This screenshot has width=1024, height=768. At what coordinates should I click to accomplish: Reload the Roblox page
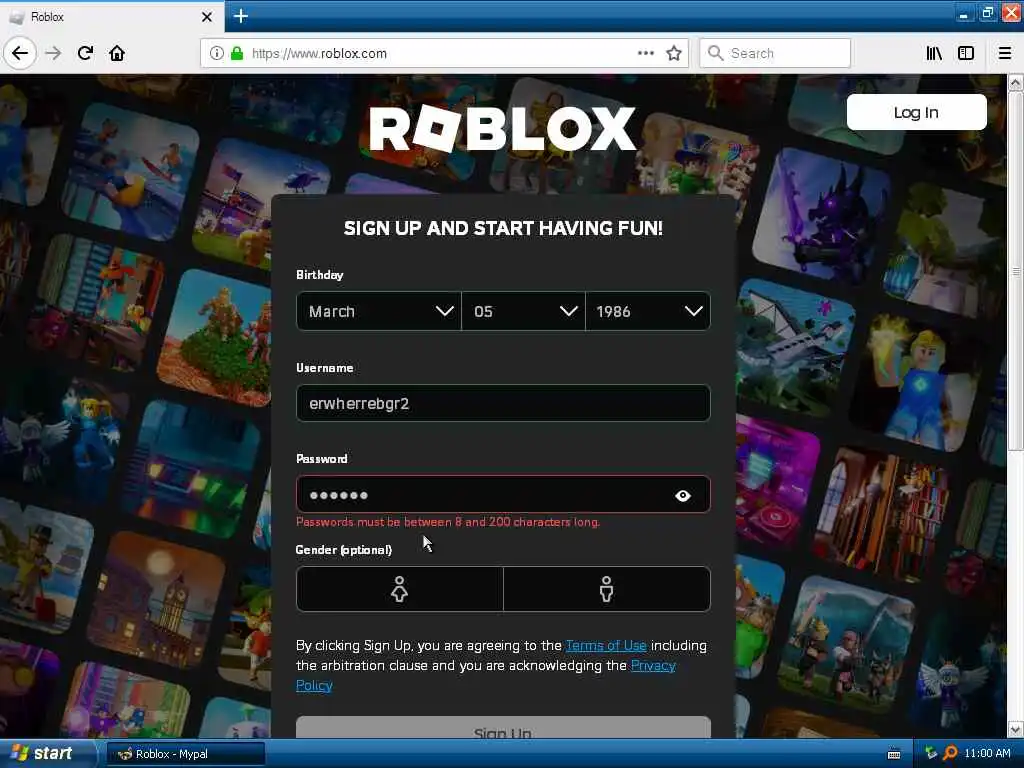click(x=86, y=53)
